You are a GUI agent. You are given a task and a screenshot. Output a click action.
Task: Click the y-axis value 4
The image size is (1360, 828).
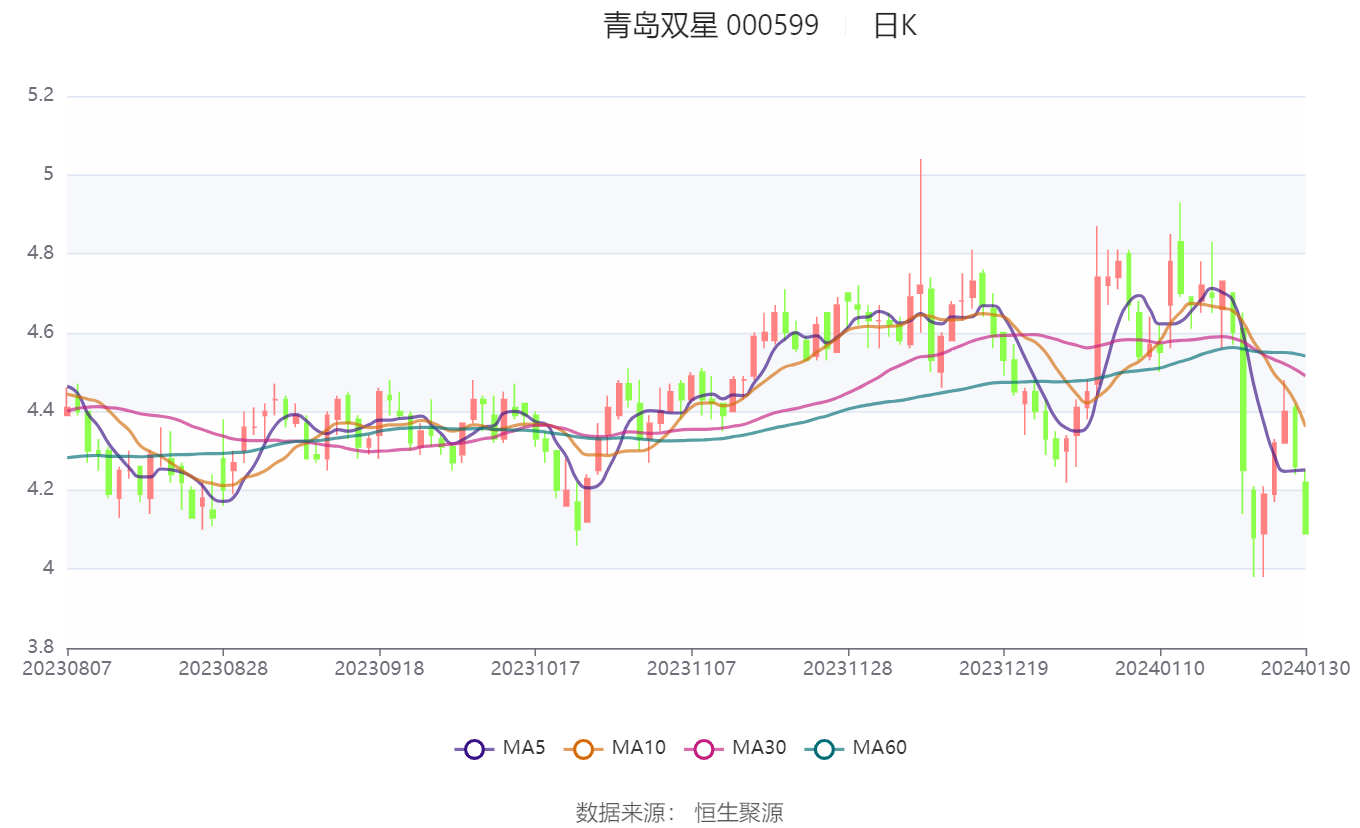click(48, 569)
